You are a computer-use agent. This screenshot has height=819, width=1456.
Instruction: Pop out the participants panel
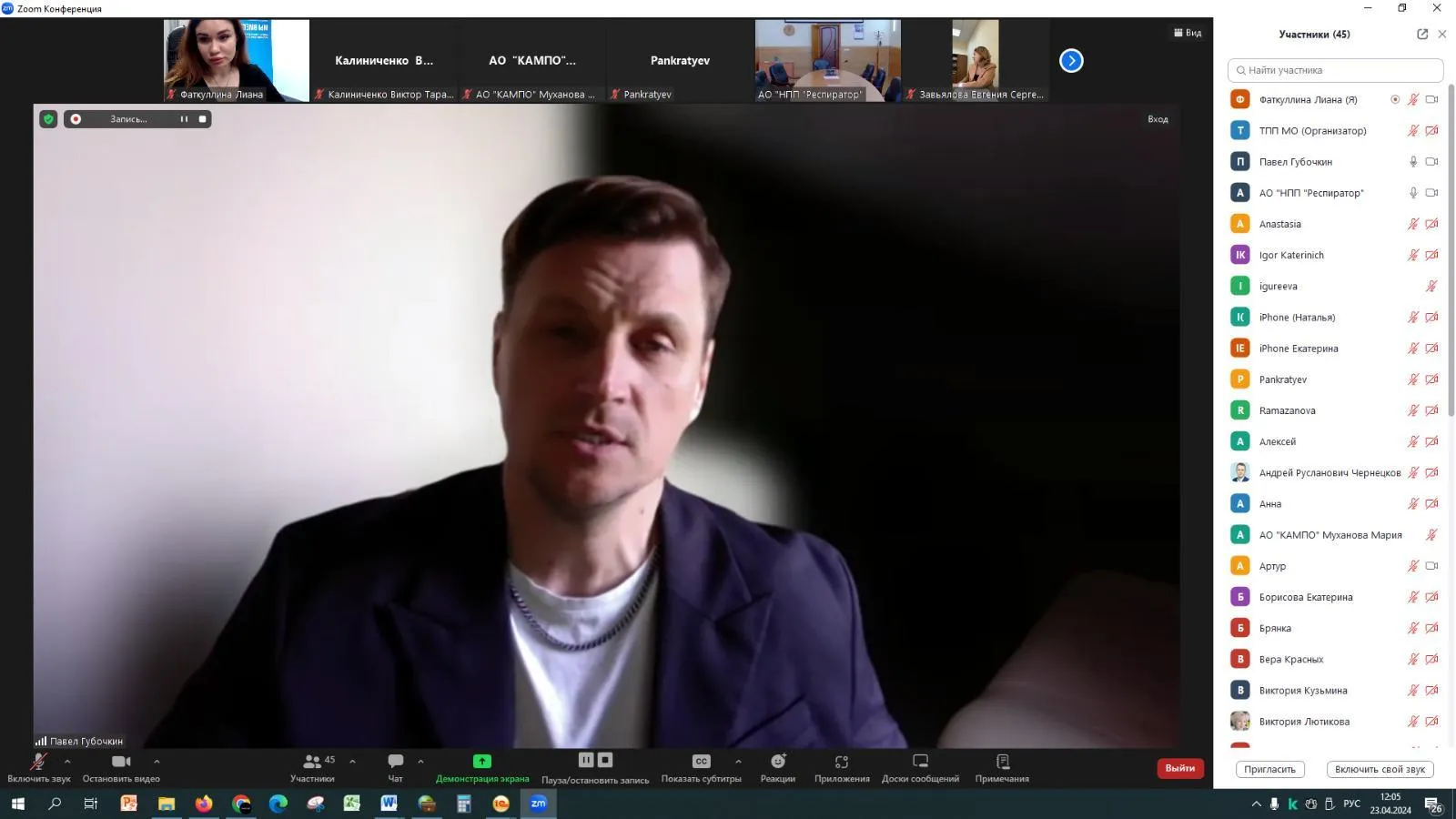coord(1422,34)
